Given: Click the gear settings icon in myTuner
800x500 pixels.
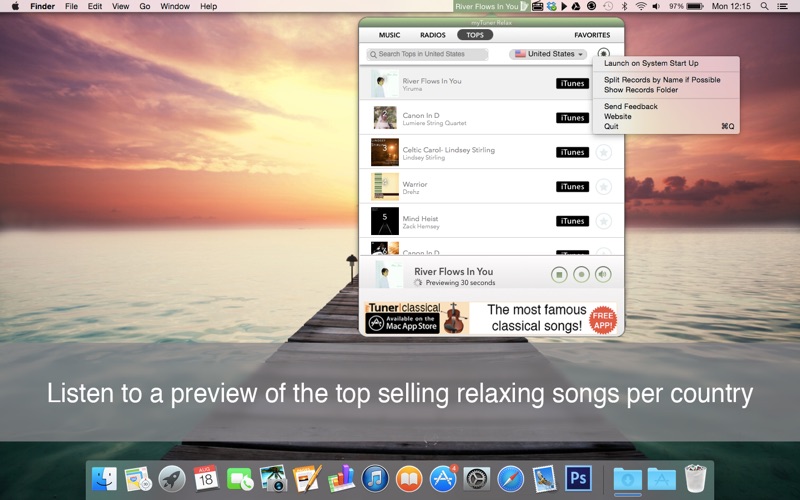Looking at the screenshot, I should (x=604, y=53).
